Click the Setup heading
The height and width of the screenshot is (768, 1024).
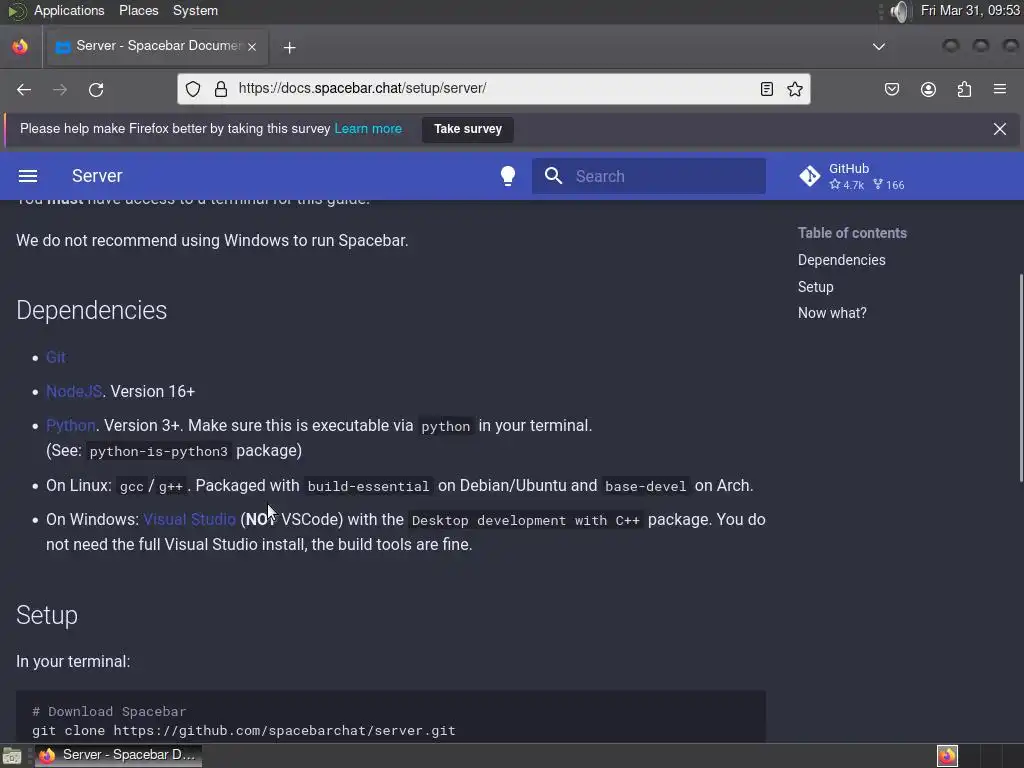47,615
